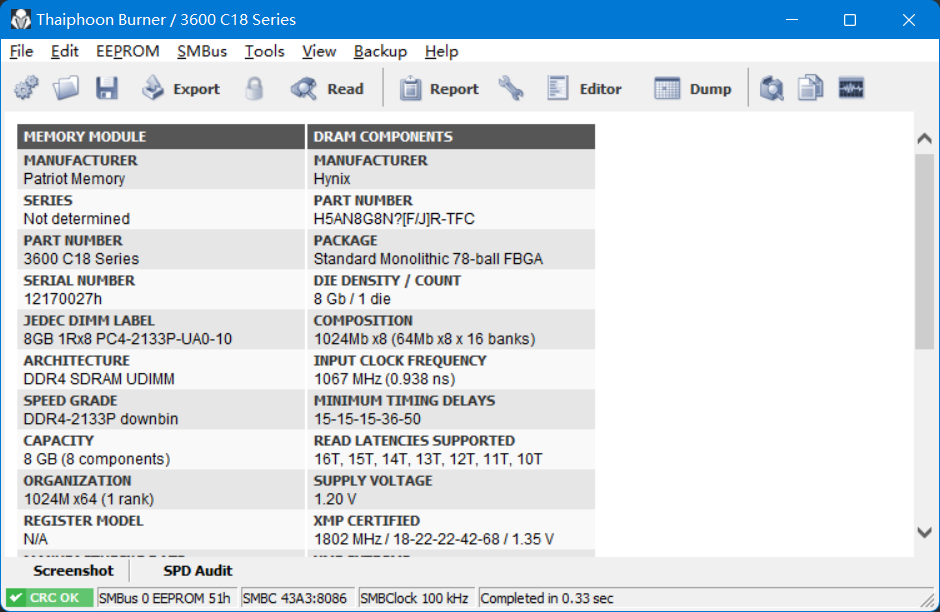
Task: Open the Report toolbar button
Action: click(440, 89)
